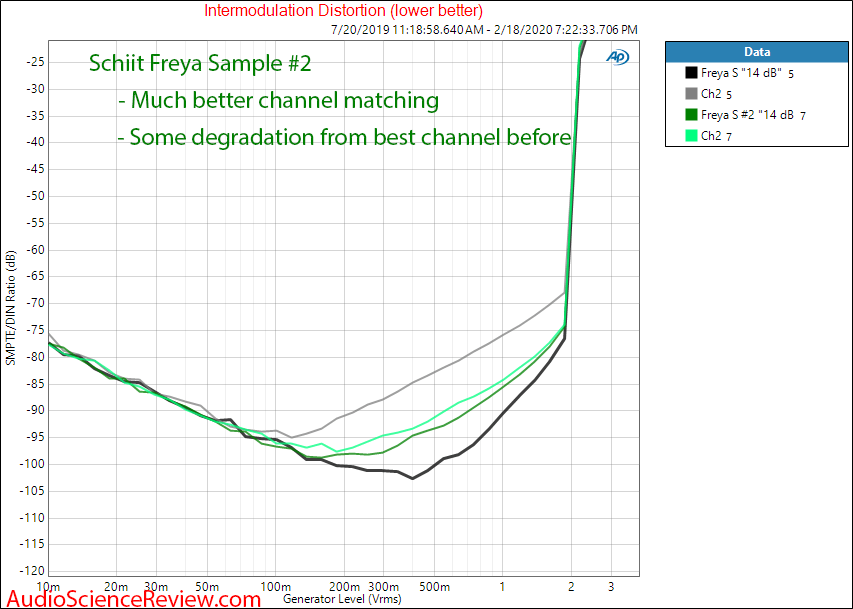Click the AP logo in the chart corner
The image size is (853, 609).
pyautogui.click(x=617, y=57)
